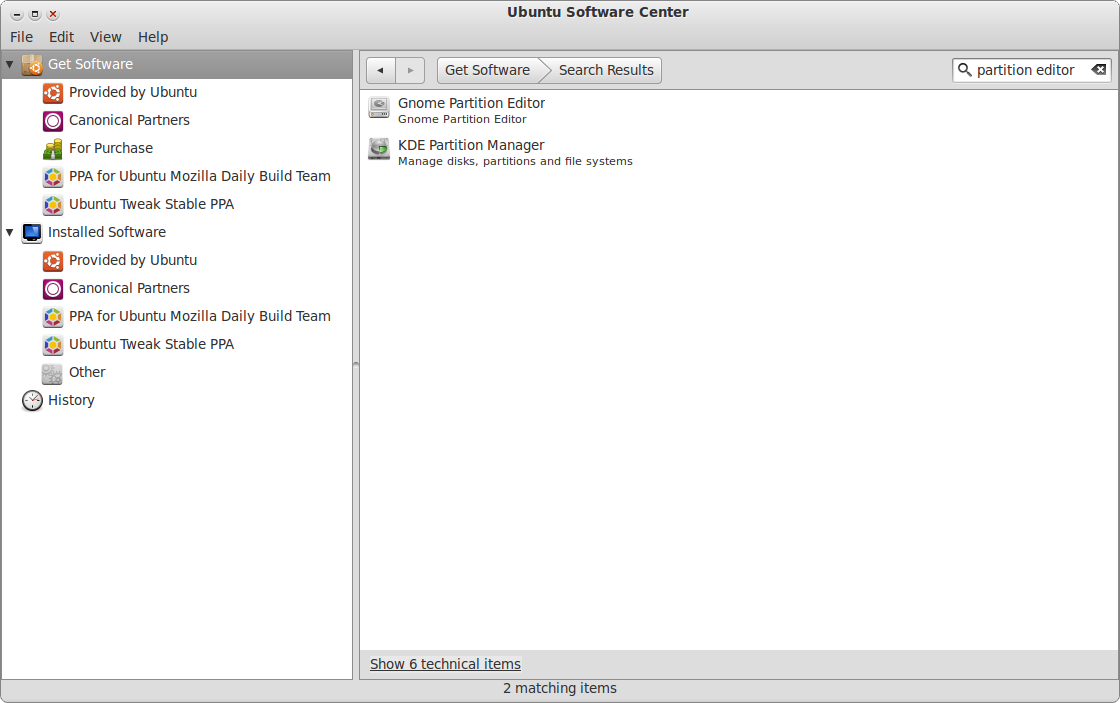This screenshot has height=703, width=1120.
Task: Select the Other installed software category
Action: coord(87,372)
